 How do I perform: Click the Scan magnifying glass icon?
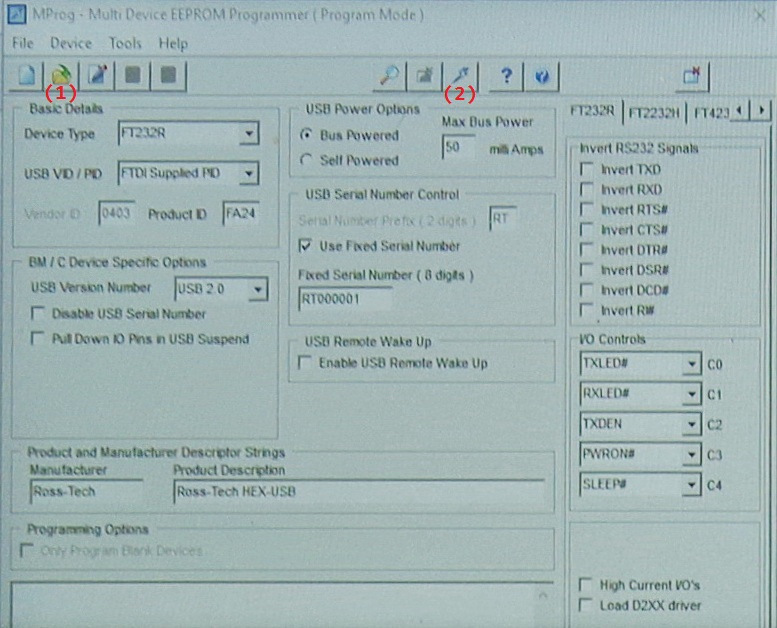389,76
